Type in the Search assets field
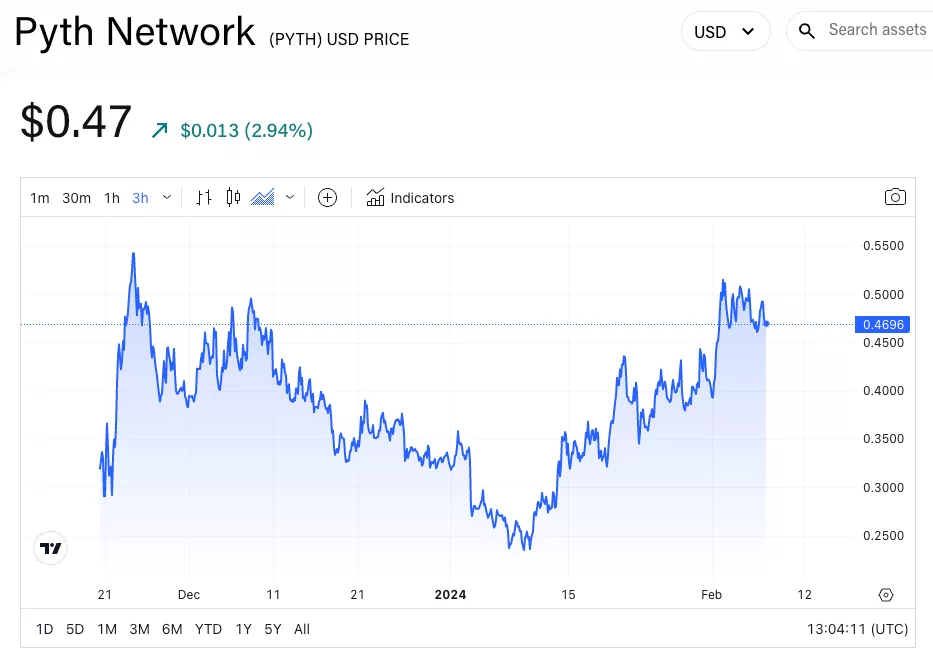This screenshot has height=656, width=933. click(x=877, y=30)
